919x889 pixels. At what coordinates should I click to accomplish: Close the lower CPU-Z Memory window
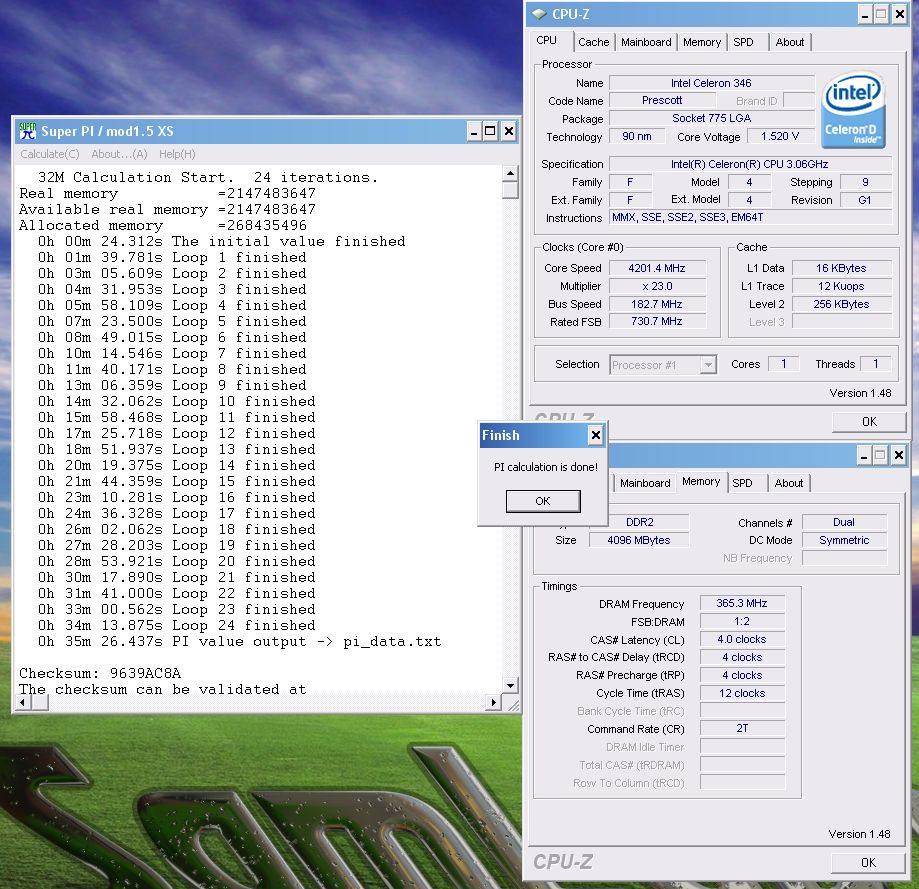tap(898, 455)
